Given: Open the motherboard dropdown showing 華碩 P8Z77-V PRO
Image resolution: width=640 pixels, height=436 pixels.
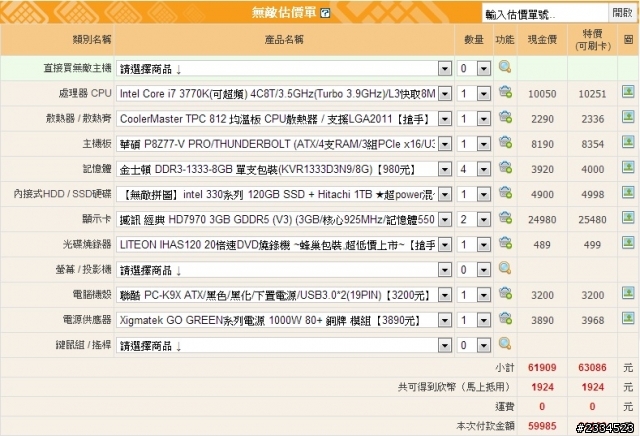Looking at the screenshot, I should [x=284, y=144].
